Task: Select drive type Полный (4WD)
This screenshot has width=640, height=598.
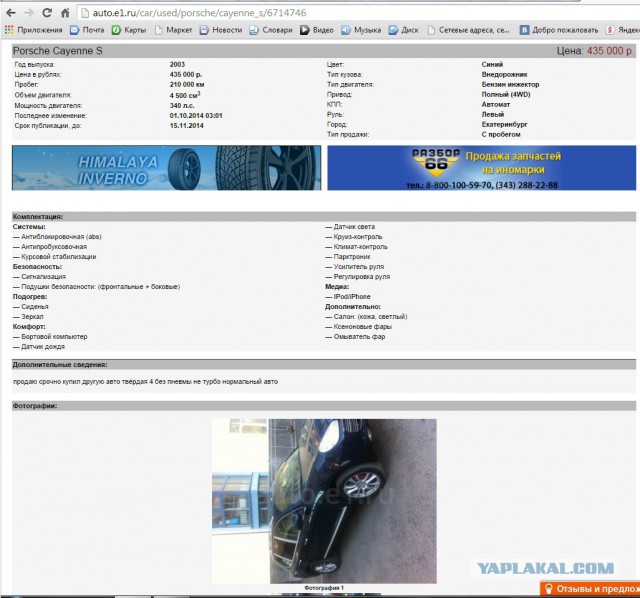Action: click(x=506, y=94)
